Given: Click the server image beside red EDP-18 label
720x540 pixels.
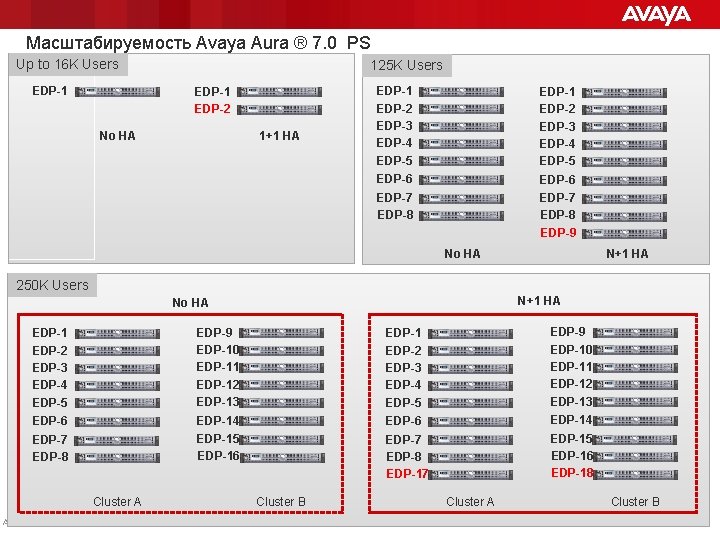Looking at the screenshot, I should coord(635,474).
